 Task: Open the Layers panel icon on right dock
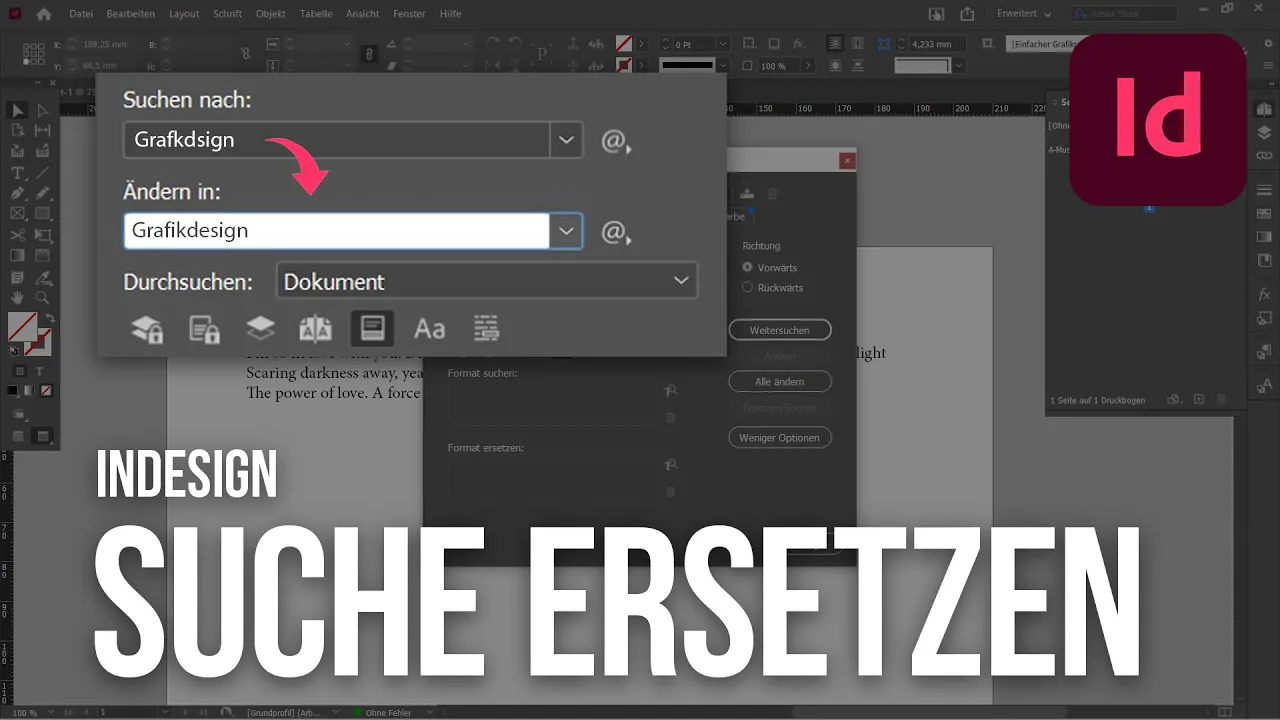[x=1264, y=133]
